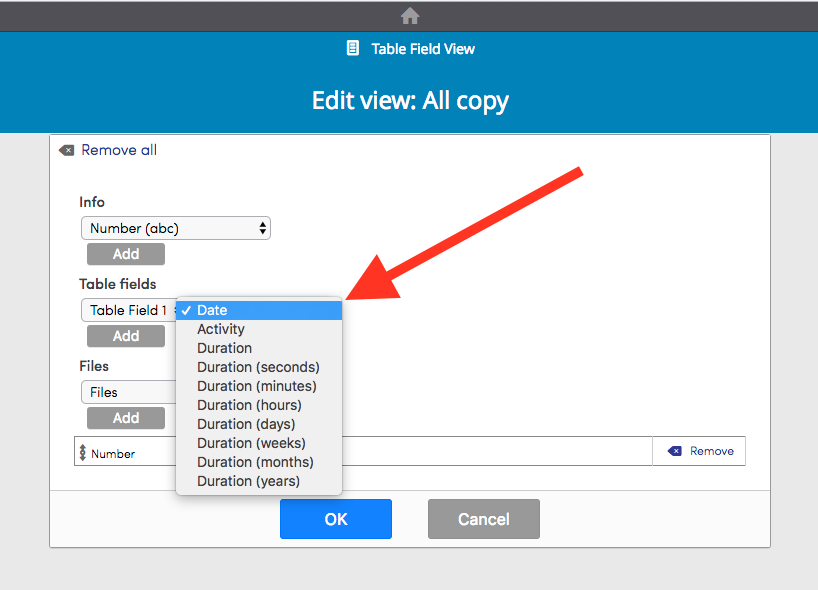
Task: Open the Table Field 1 selector
Action: (128, 310)
